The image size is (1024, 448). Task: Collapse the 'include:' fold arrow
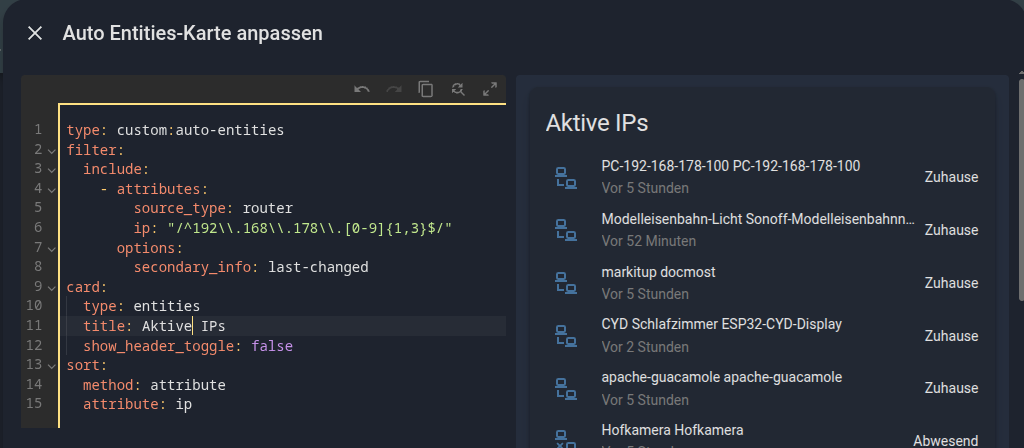(x=51, y=169)
